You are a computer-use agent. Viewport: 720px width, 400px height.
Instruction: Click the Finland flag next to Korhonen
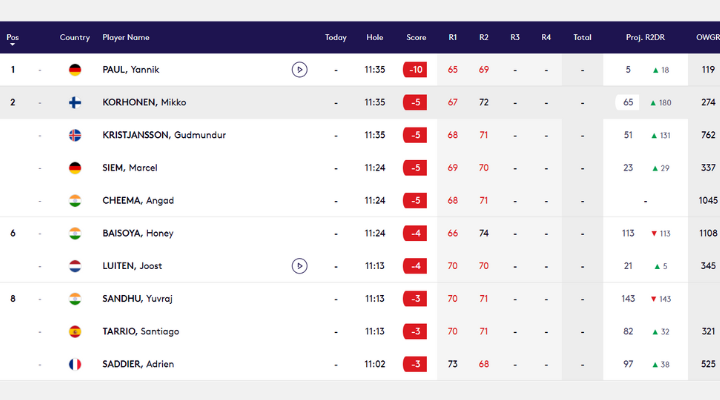pyautogui.click(x=75, y=102)
